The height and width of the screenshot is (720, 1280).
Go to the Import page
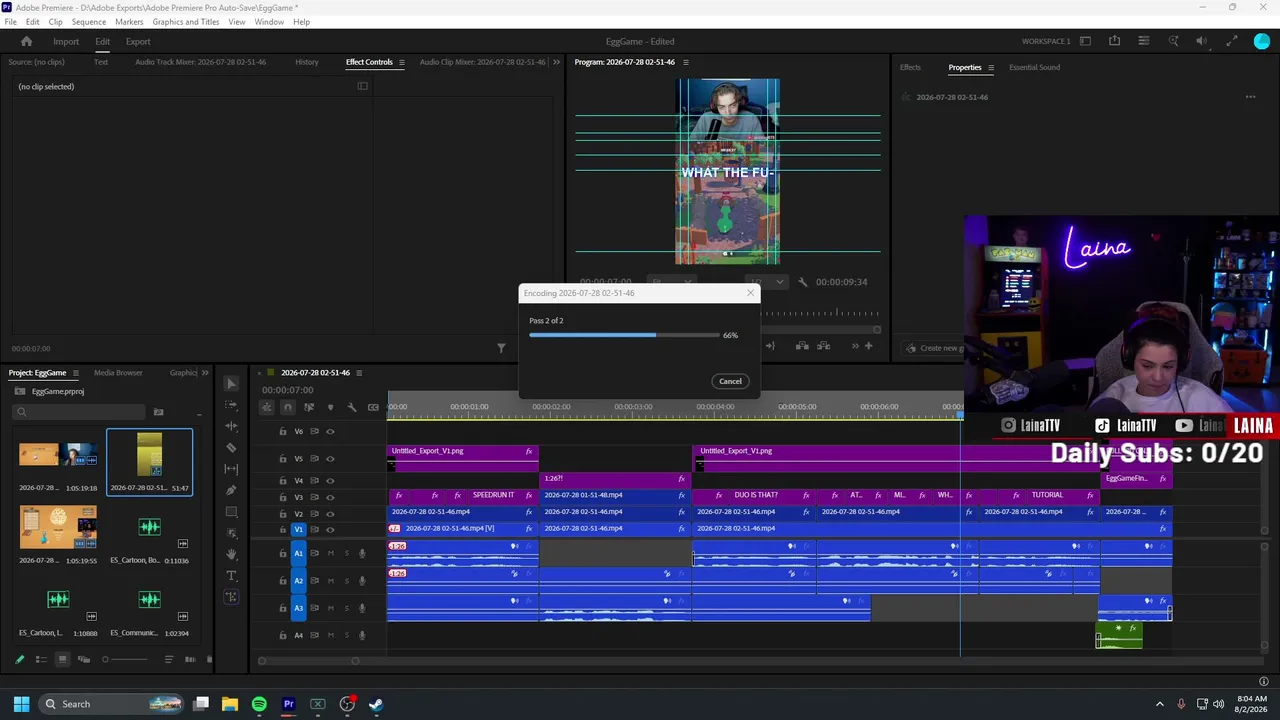coord(66,41)
